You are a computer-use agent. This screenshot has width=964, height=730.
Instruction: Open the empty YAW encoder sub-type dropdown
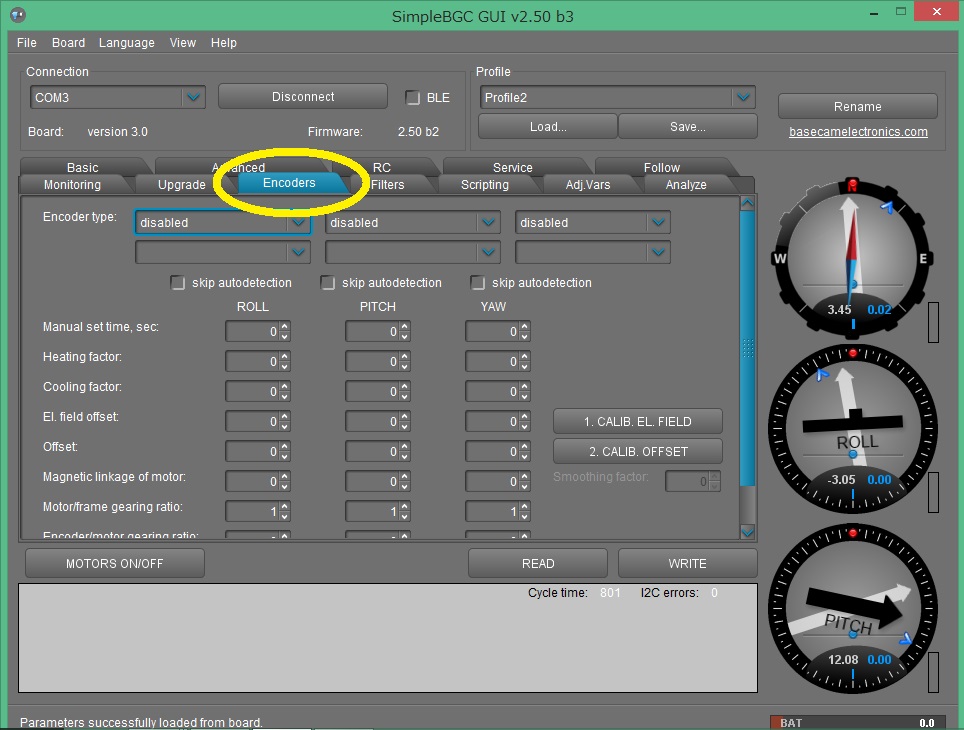(593, 252)
